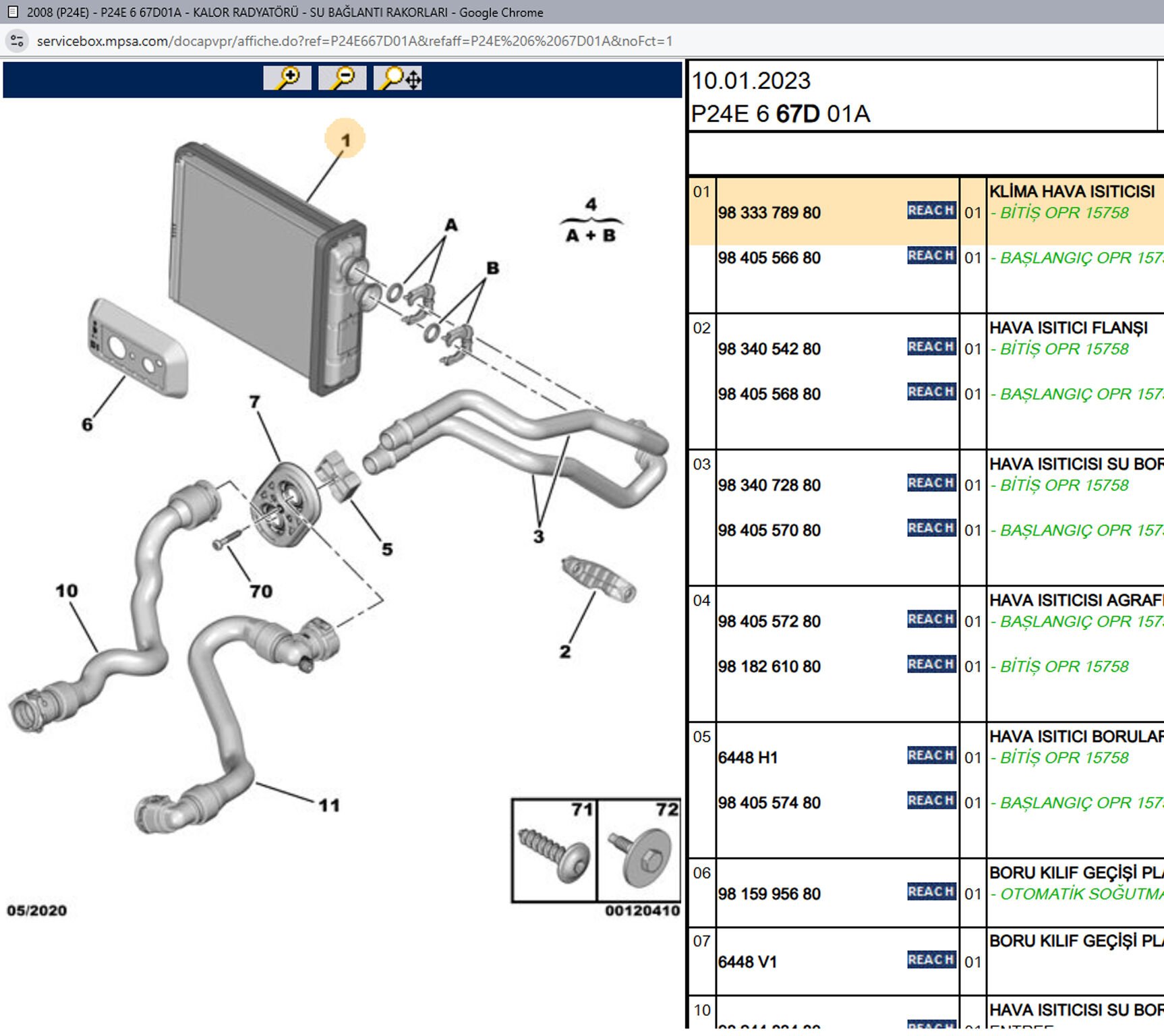The image size is (1164, 1036).
Task: Click REACH badge beside 98 333 789 80
Action: (x=931, y=210)
